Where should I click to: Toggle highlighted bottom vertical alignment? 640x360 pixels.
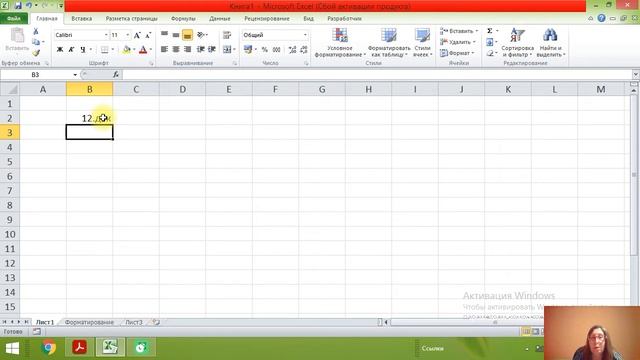point(187,36)
